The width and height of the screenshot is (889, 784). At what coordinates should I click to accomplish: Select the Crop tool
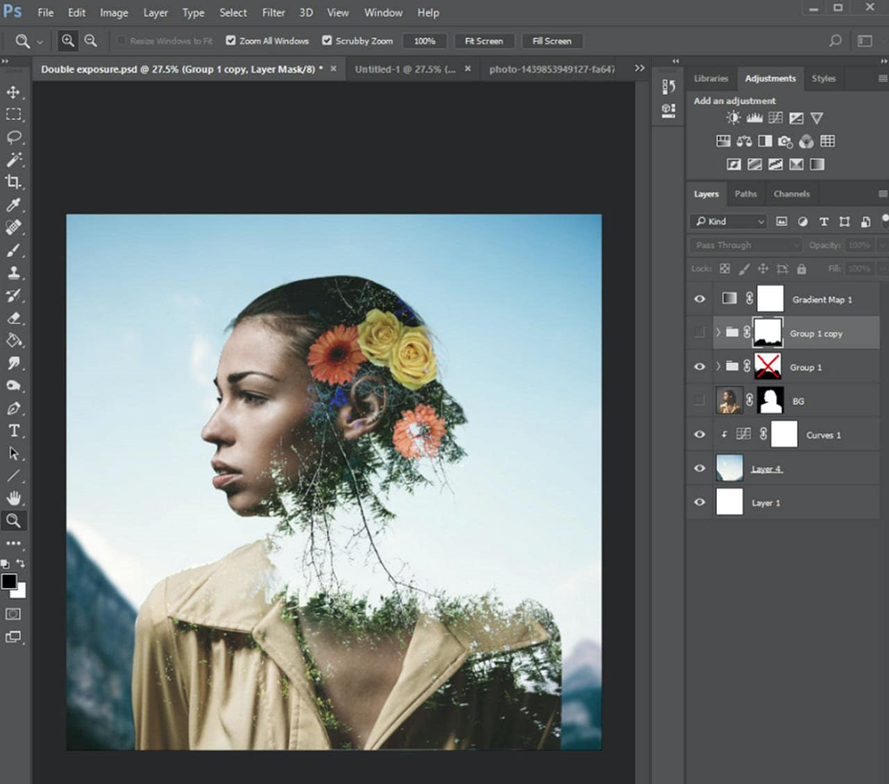[x=14, y=182]
